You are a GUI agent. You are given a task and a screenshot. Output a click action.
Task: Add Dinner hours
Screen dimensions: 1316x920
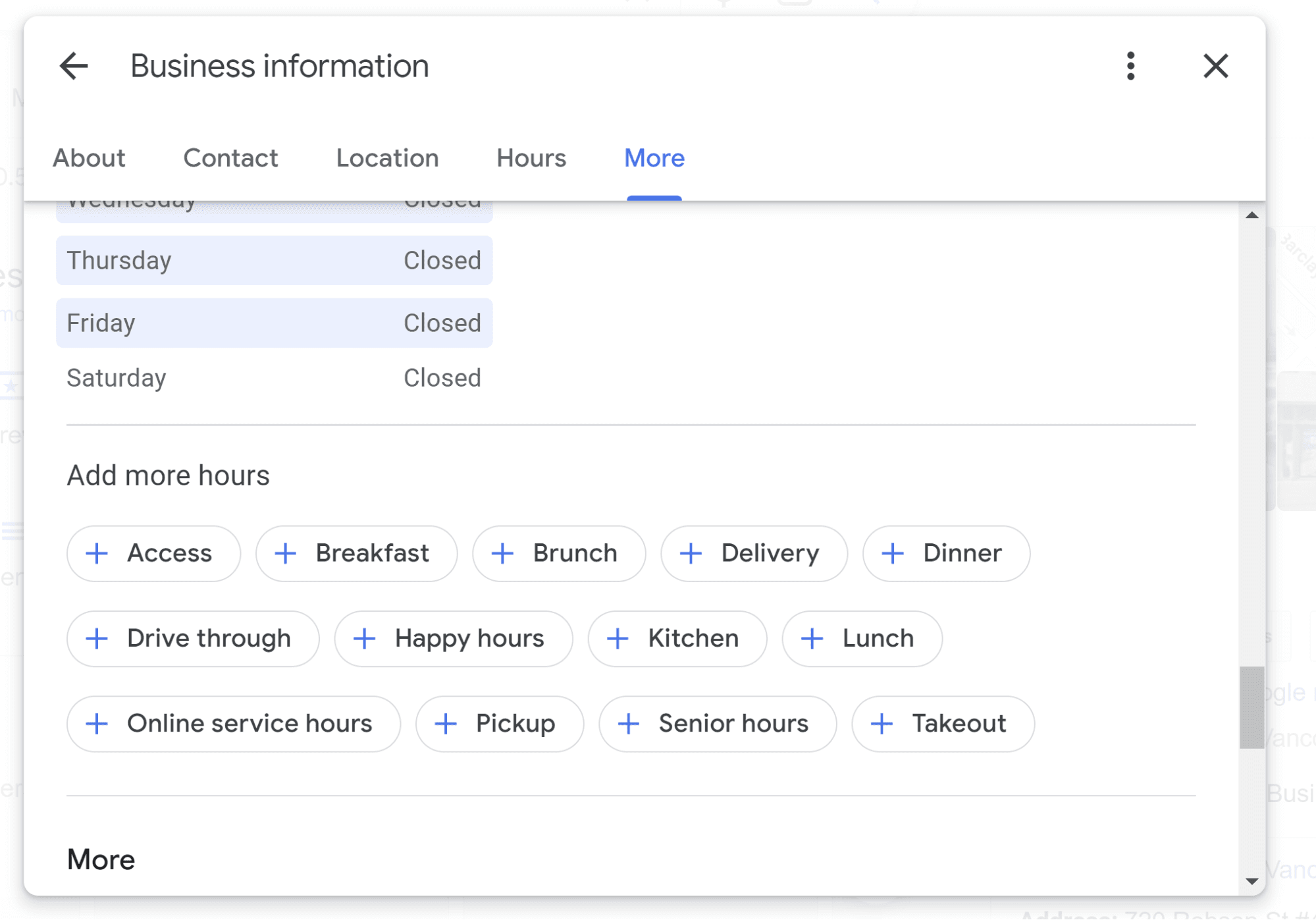(946, 553)
